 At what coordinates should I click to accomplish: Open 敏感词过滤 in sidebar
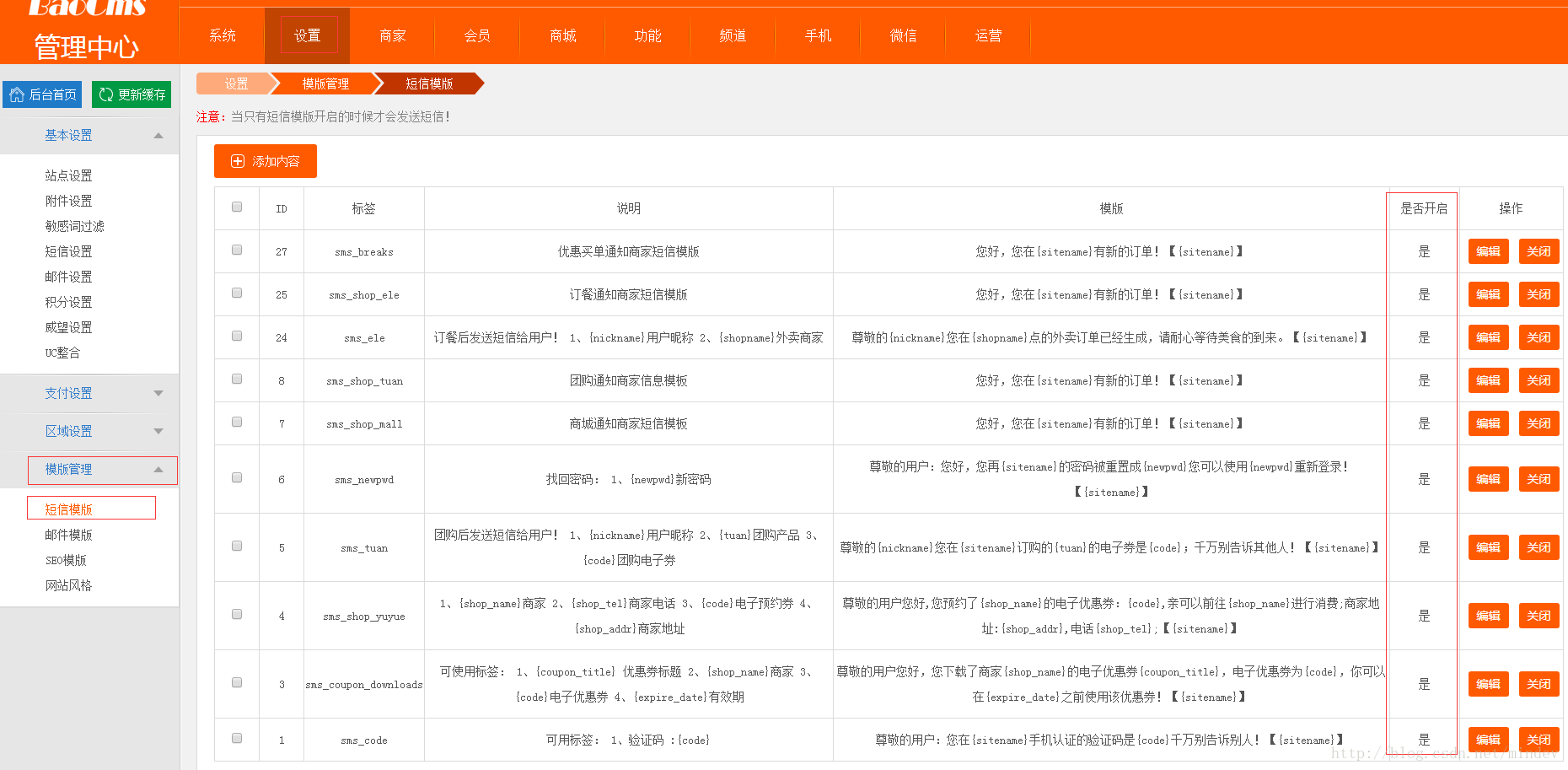[74, 226]
